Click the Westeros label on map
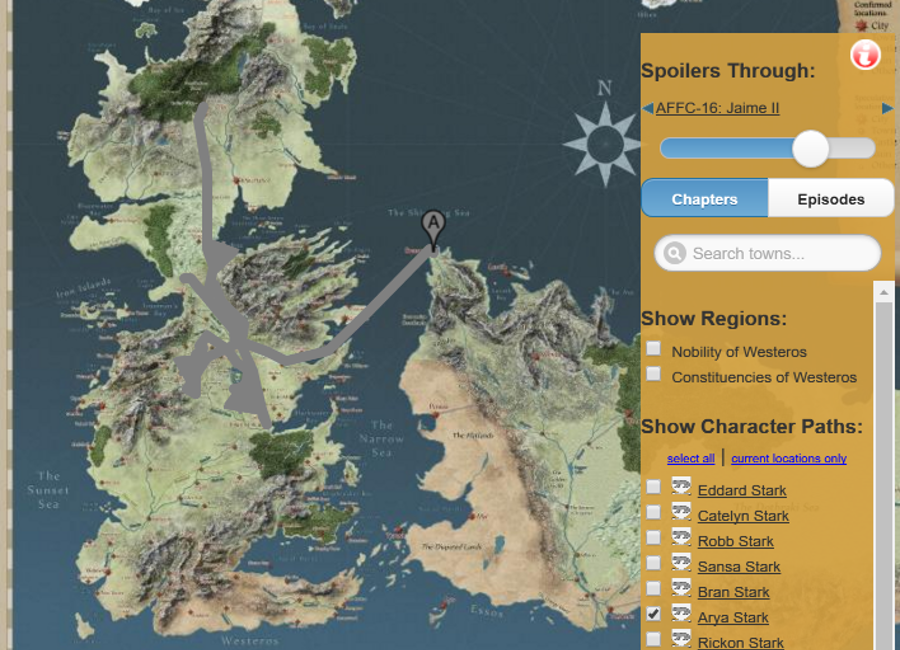The width and height of the screenshot is (900, 650). click(250, 640)
